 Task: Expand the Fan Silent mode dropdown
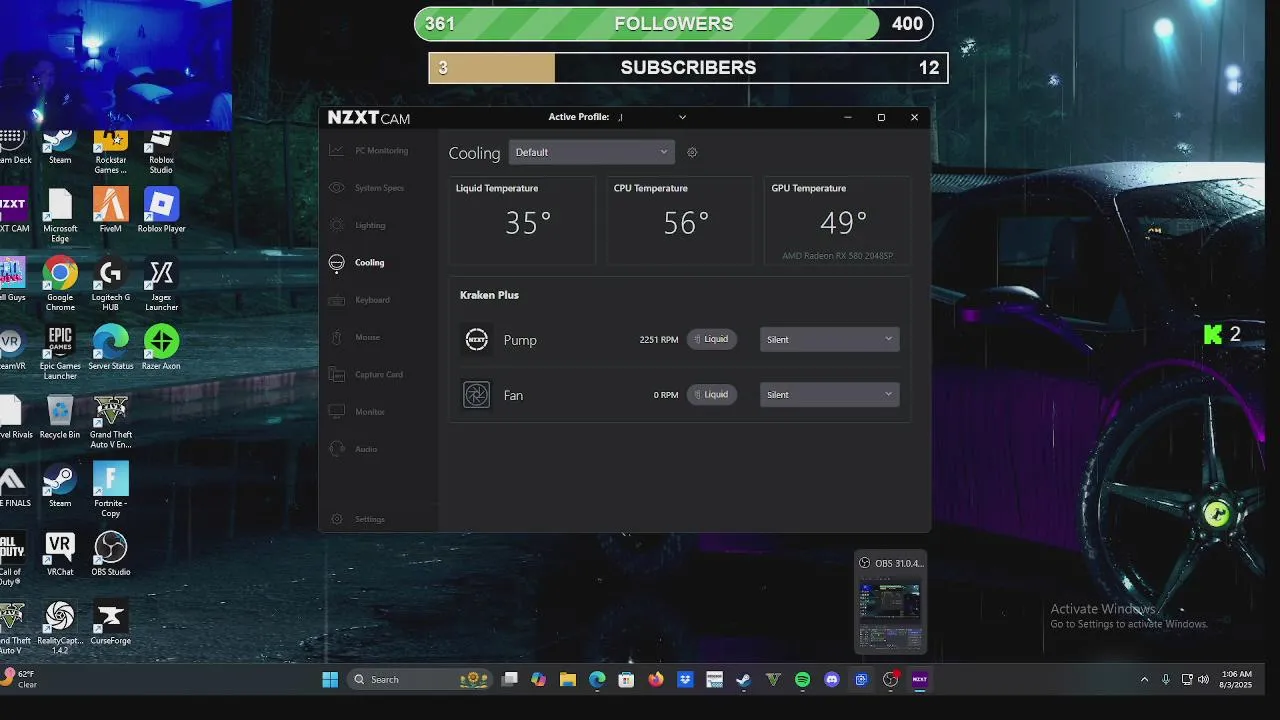(829, 394)
